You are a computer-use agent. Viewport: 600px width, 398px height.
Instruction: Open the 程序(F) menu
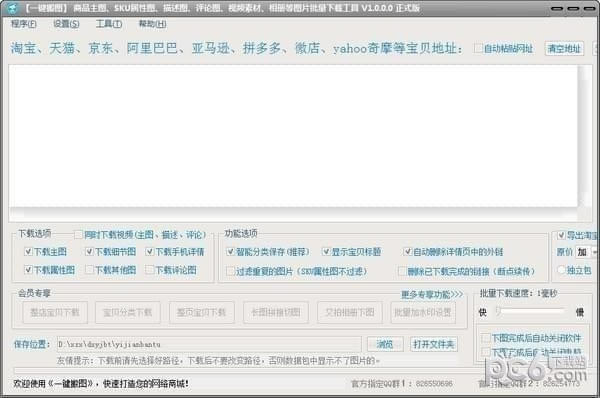coord(24,24)
